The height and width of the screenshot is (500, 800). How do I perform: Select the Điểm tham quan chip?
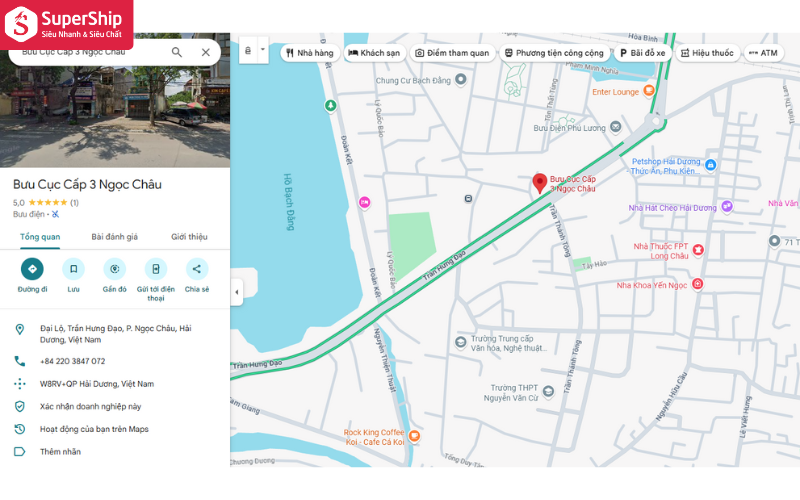tap(453, 53)
